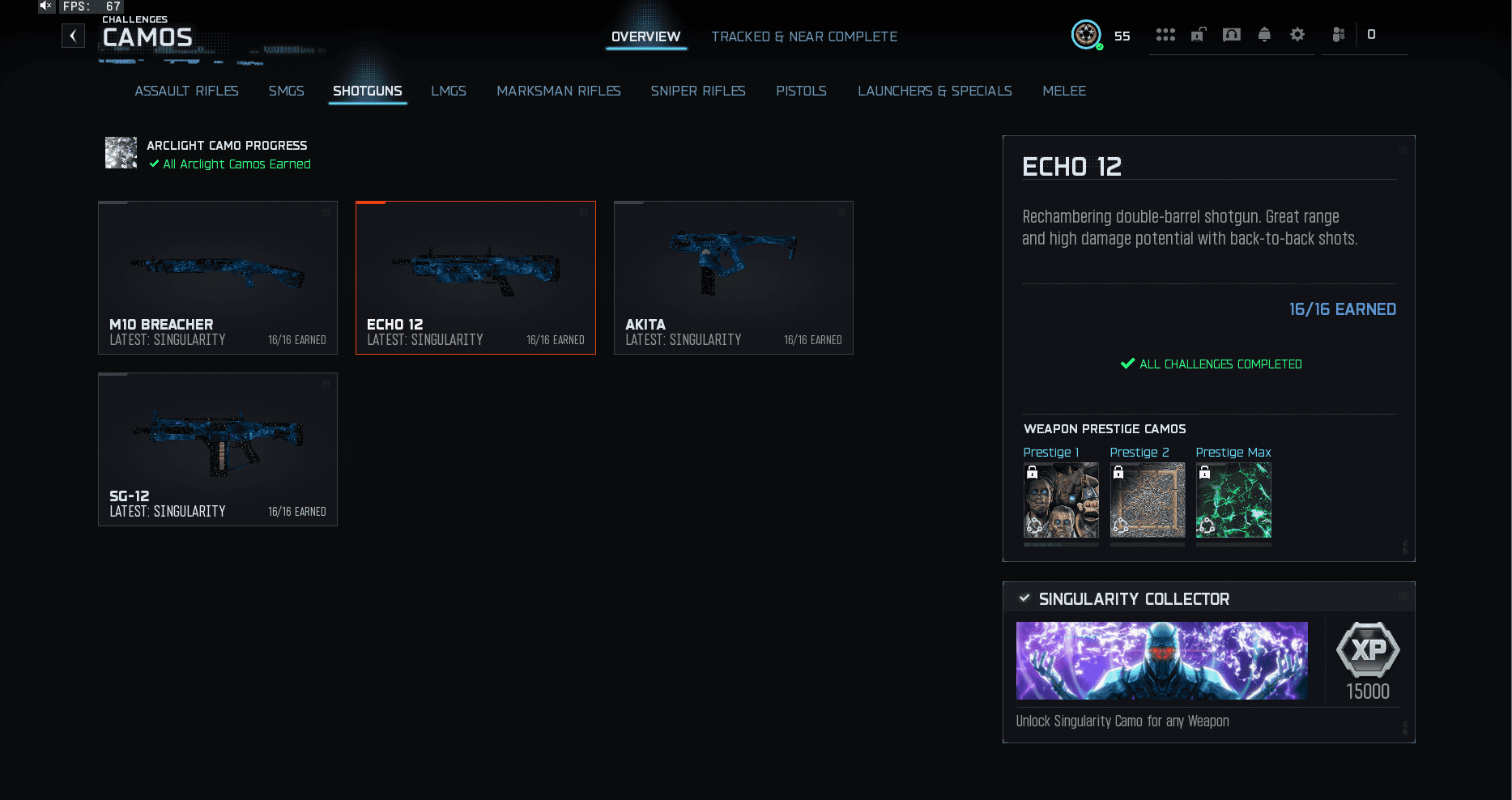This screenshot has width=1512, height=800.
Task: Click the Singularity Collector reward banner
Action: pyautogui.click(x=1162, y=661)
